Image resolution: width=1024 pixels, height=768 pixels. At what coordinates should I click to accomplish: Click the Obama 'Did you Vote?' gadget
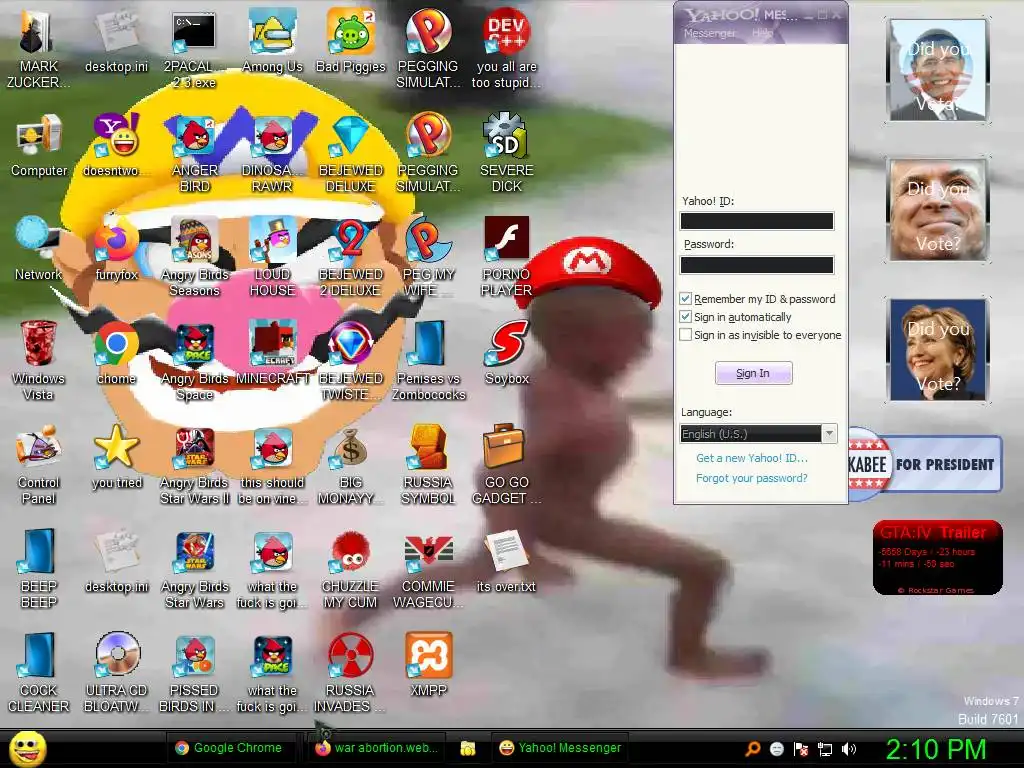938,71
